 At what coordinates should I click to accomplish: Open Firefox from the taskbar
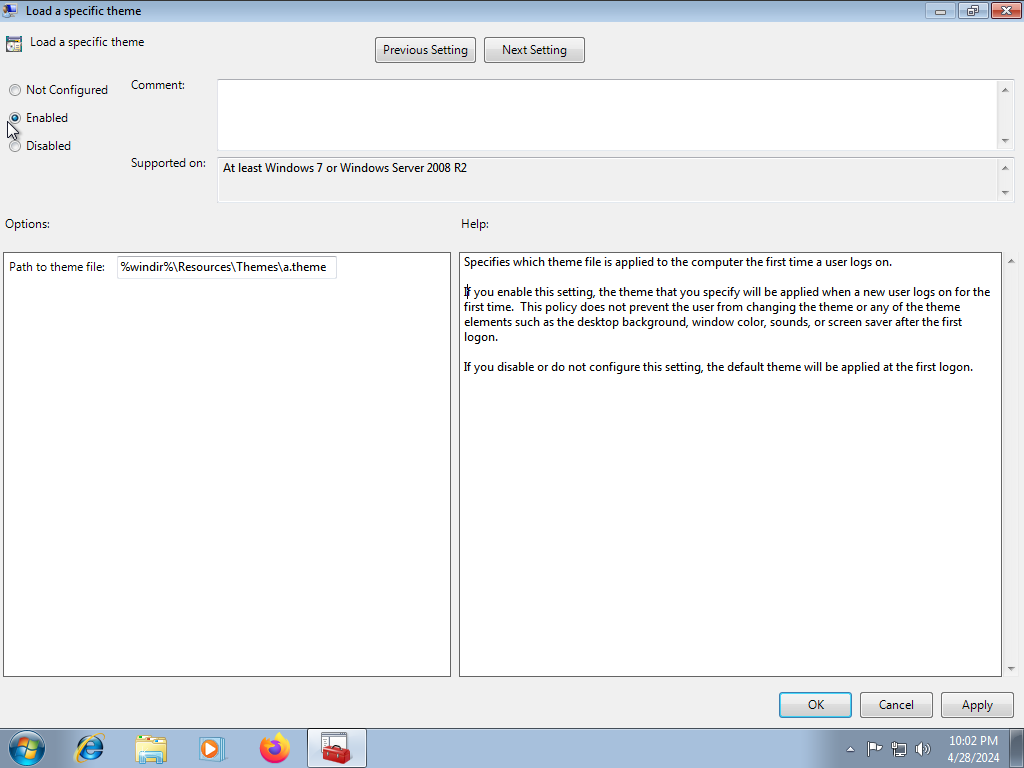(x=274, y=747)
